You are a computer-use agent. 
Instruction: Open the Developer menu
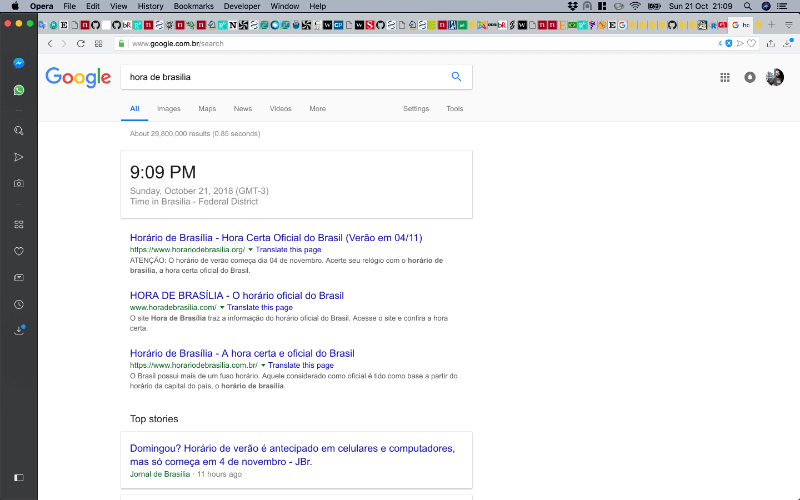tap(242, 6)
